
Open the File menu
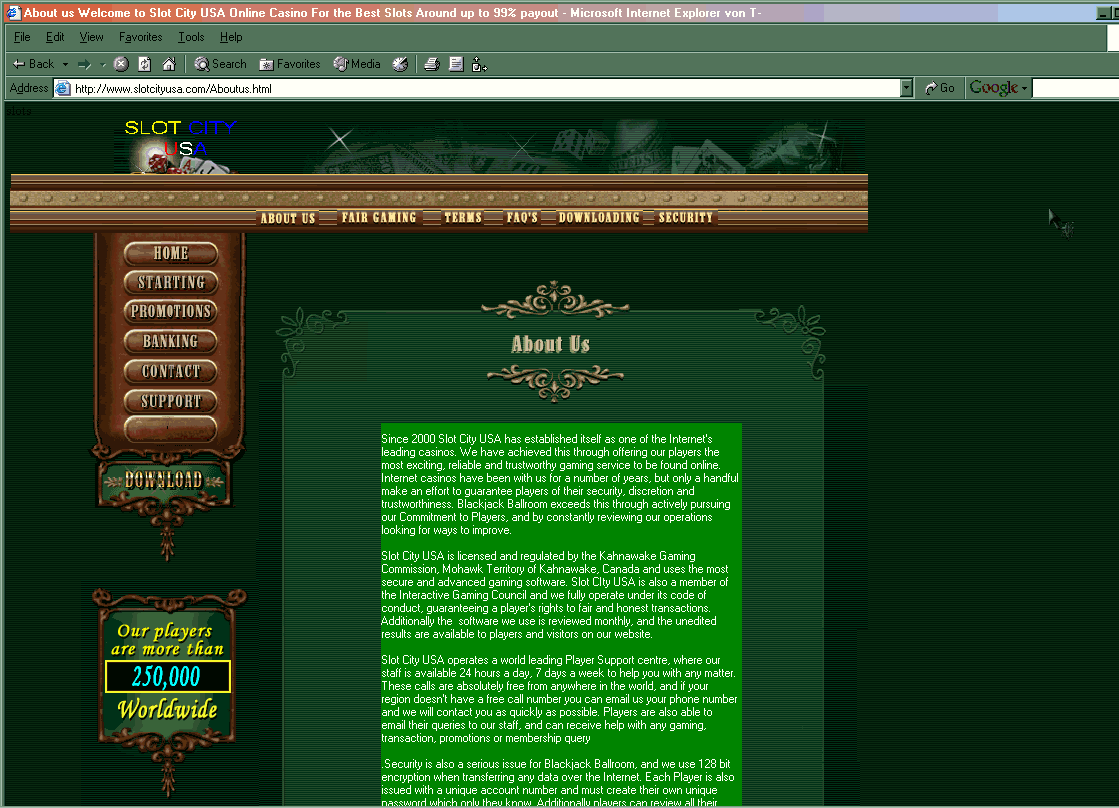22,37
